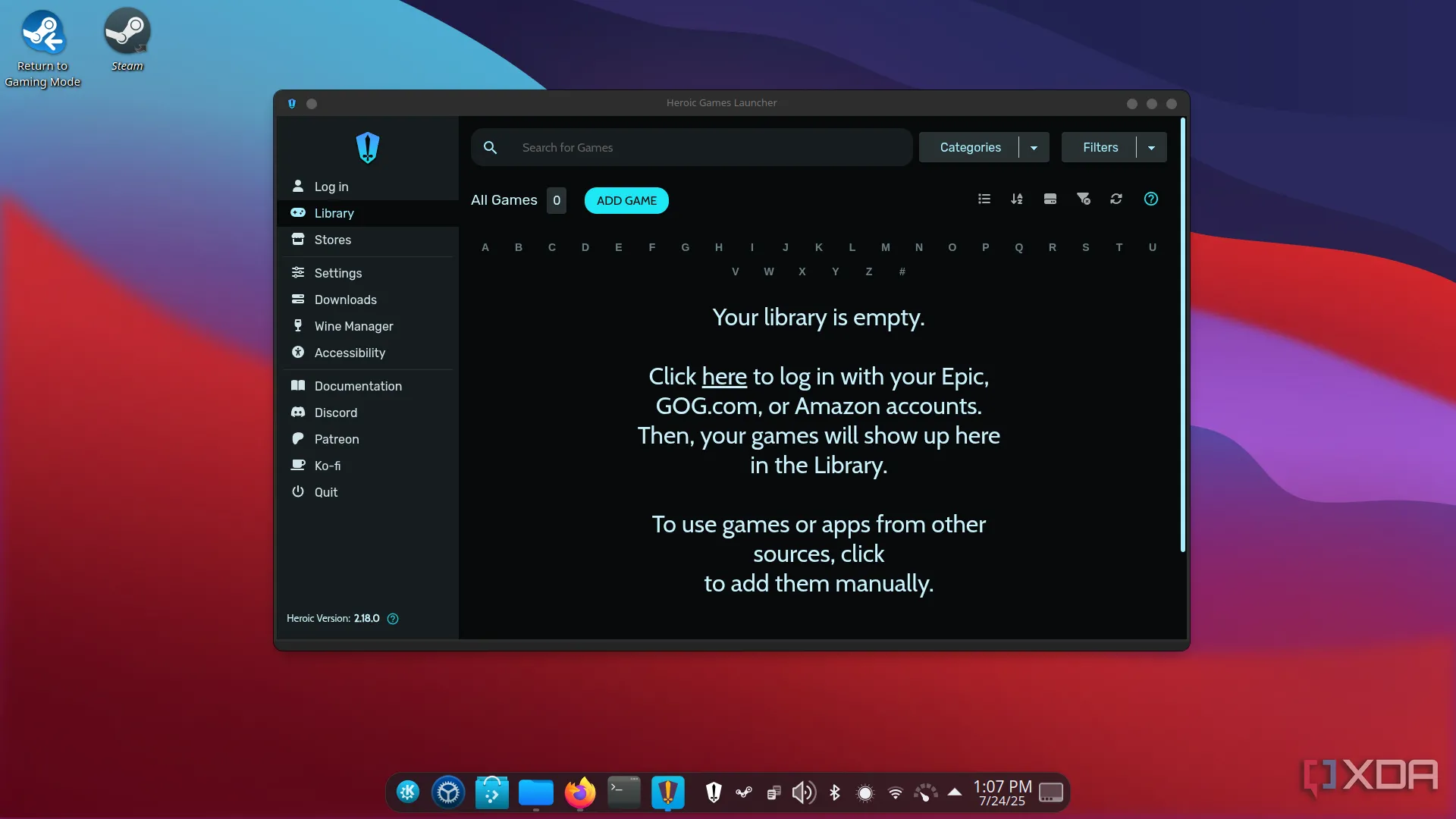The image size is (1456, 819).
Task: Open the Konsole terminal from taskbar
Action: pyautogui.click(x=624, y=792)
